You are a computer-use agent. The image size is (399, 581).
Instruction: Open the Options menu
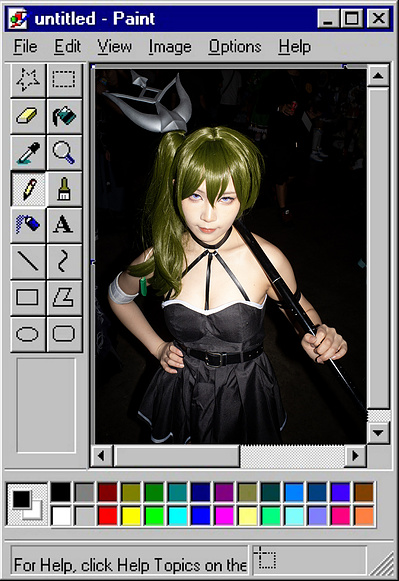coord(235,47)
